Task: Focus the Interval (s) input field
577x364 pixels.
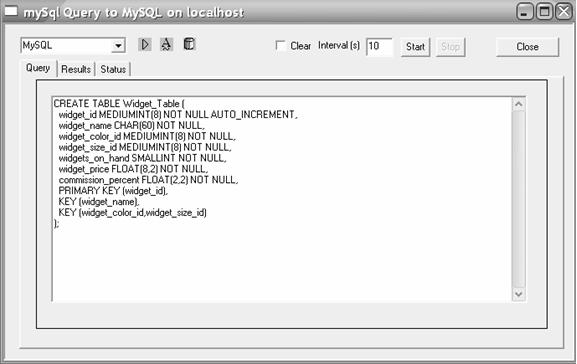Action: (x=379, y=46)
